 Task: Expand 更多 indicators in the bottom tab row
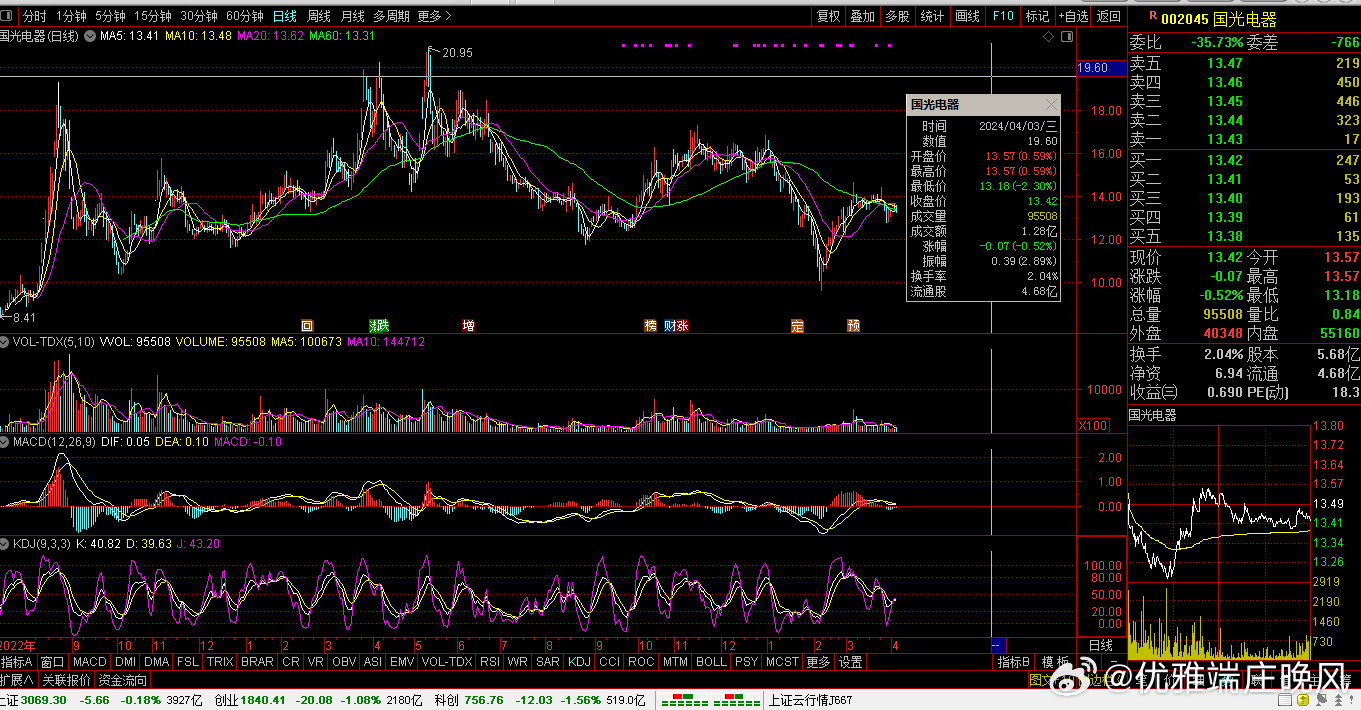point(818,662)
